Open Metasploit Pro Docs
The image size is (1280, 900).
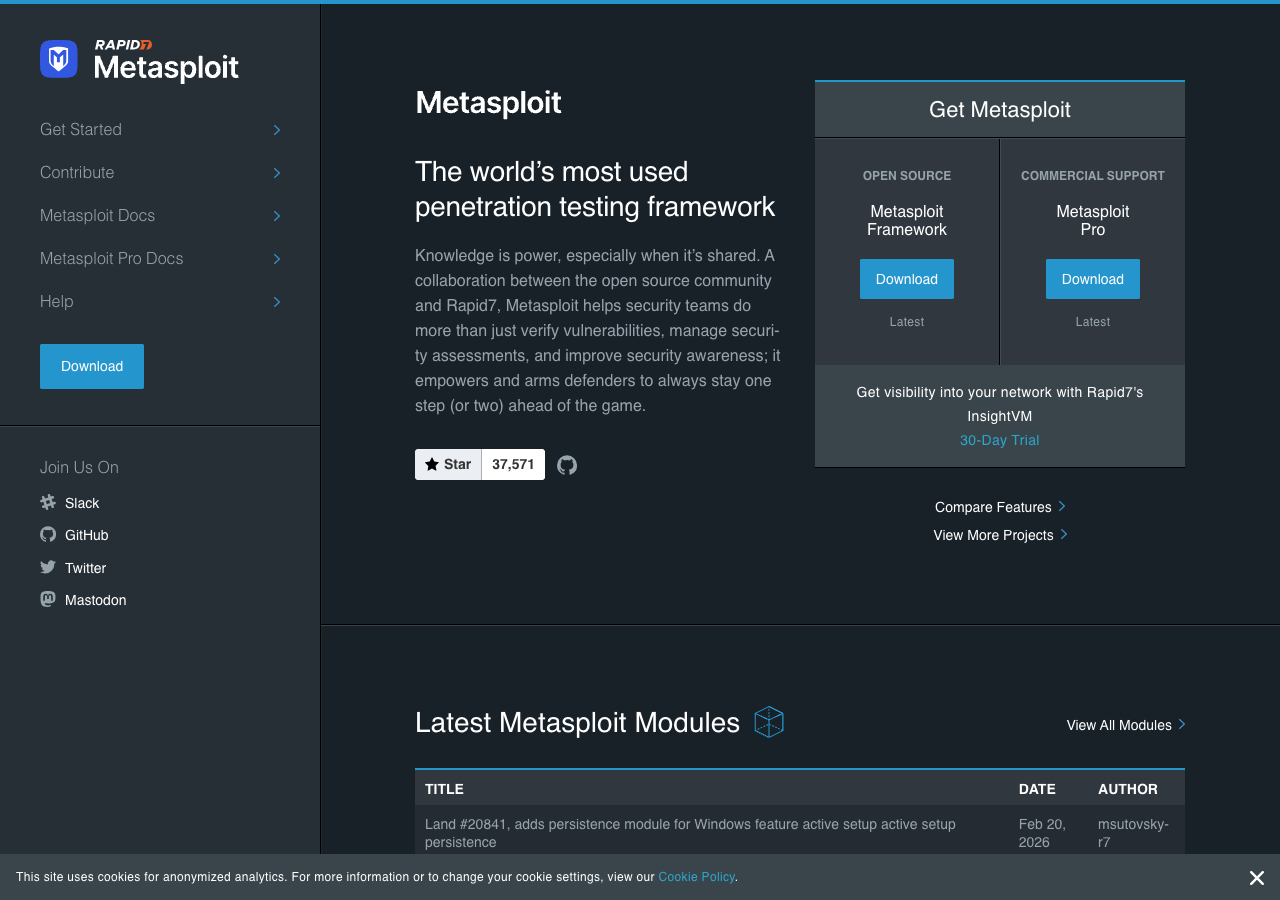(x=111, y=258)
